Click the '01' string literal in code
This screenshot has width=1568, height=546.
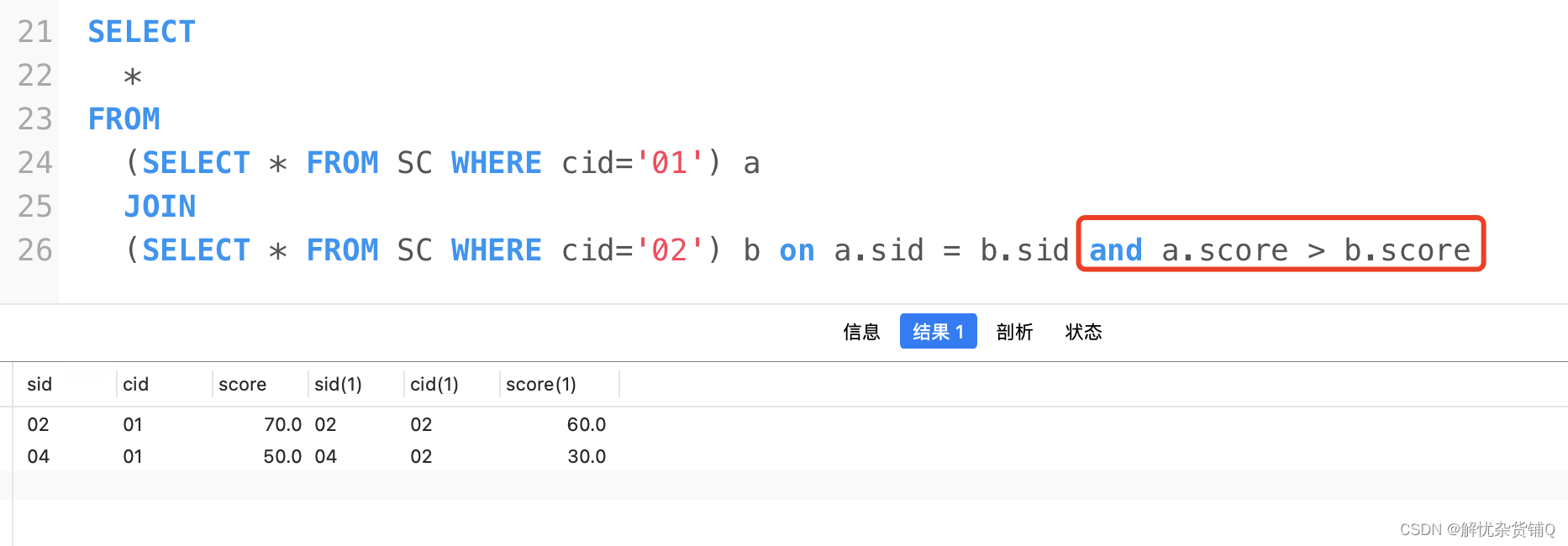[669, 163]
